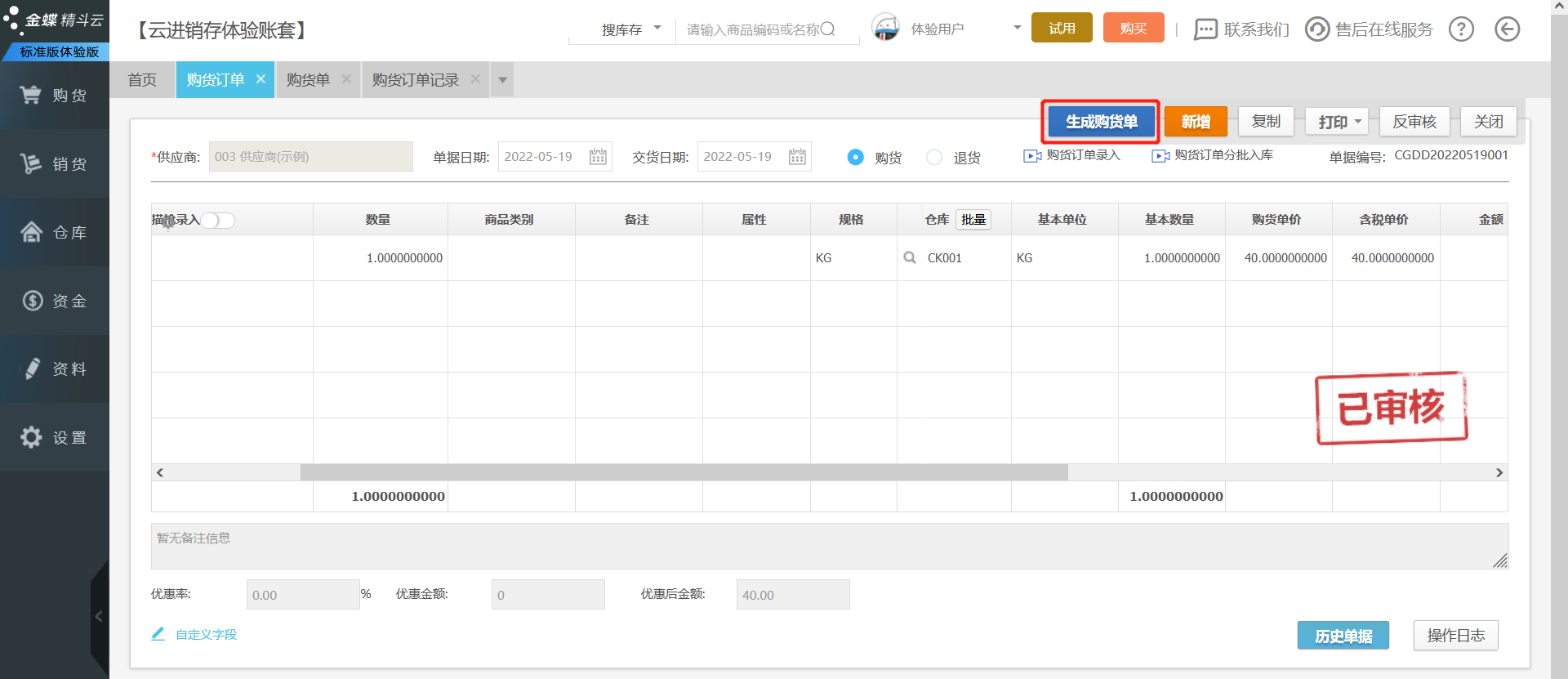Collapse the left sidebar with the arrow handle

click(x=99, y=617)
